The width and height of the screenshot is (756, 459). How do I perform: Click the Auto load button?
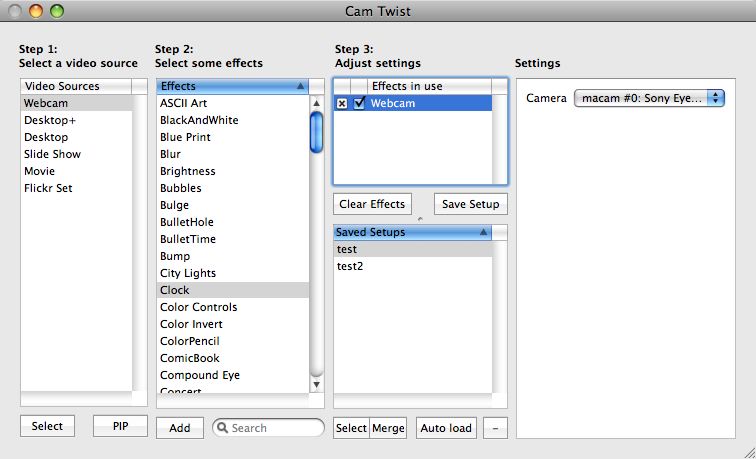[446, 428]
